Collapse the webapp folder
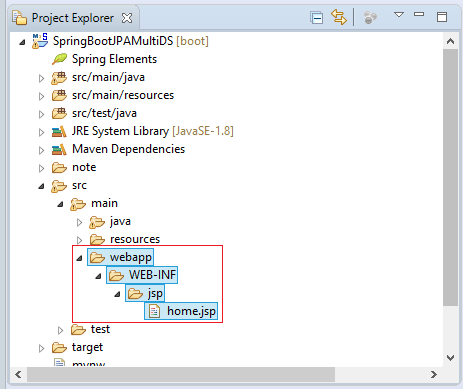 [x=79, y=258]
